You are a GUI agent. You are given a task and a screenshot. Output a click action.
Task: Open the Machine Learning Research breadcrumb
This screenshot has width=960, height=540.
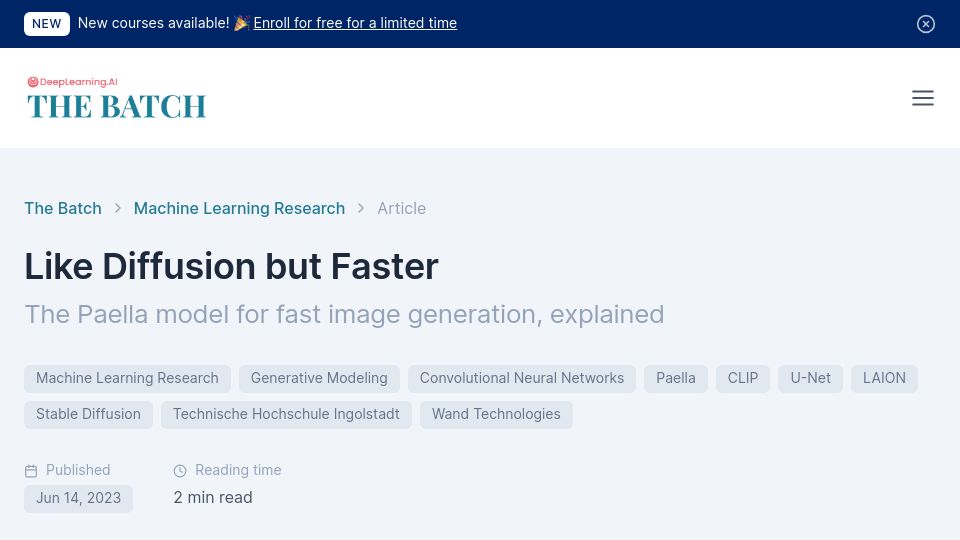(x=239, y=208)
